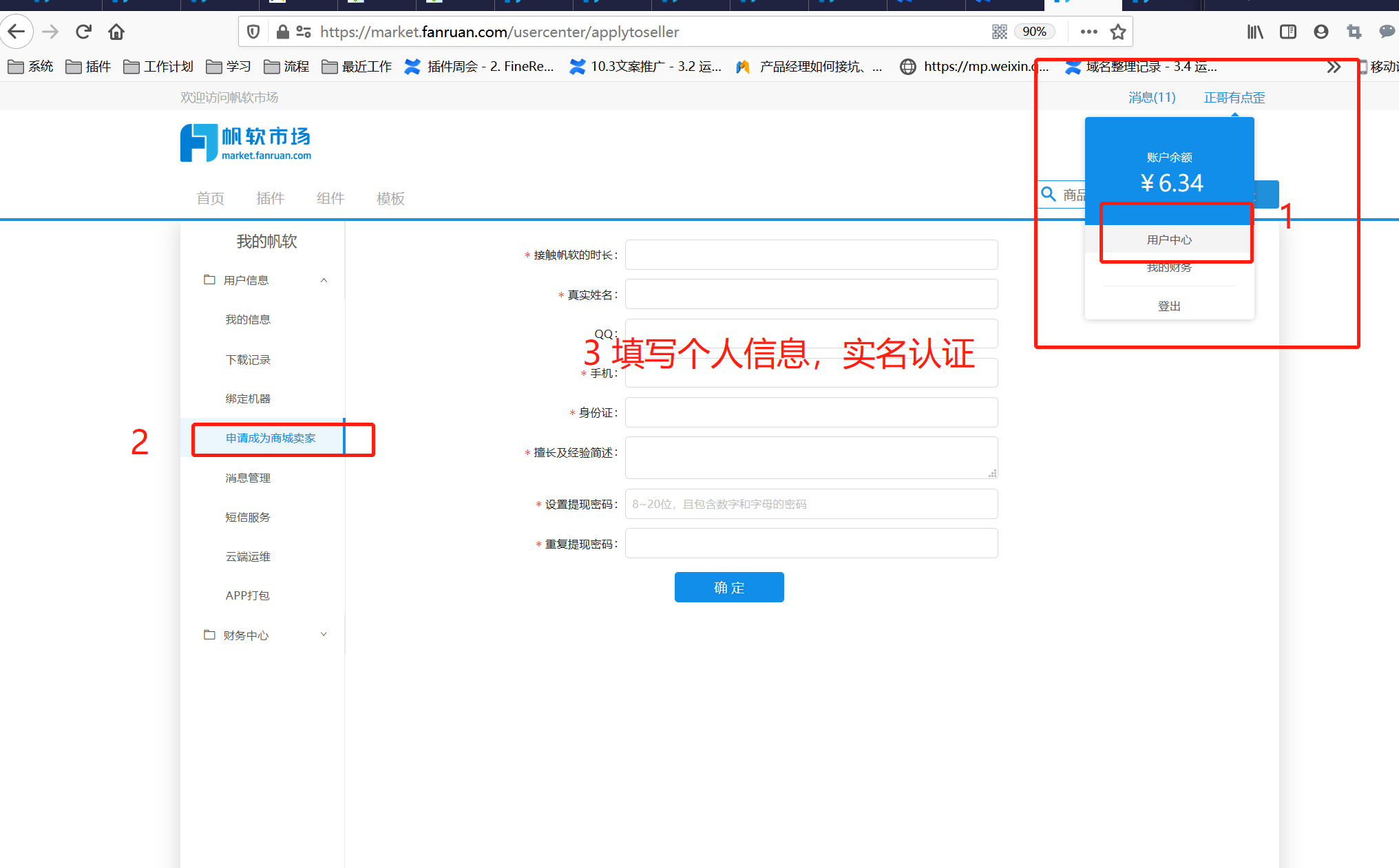Click the browser back arrow icon
Image resolution: width=1399 pixels, height=868 pixels.
(x=17, y=32)
